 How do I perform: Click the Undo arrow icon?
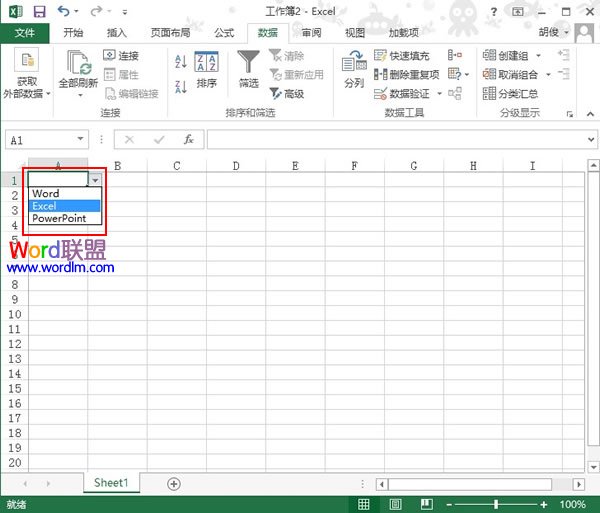point(64,11)
